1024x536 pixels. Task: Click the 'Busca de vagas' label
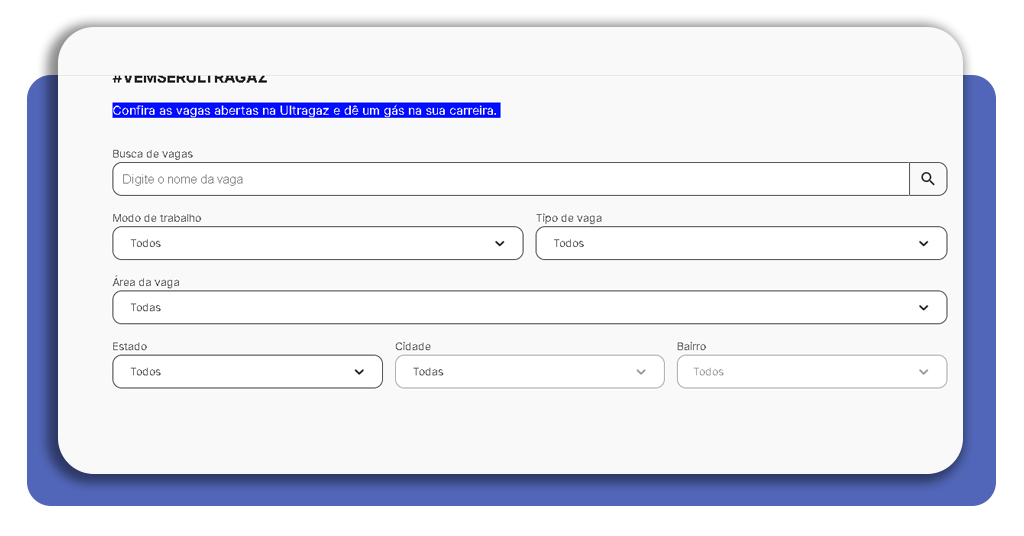152,154
